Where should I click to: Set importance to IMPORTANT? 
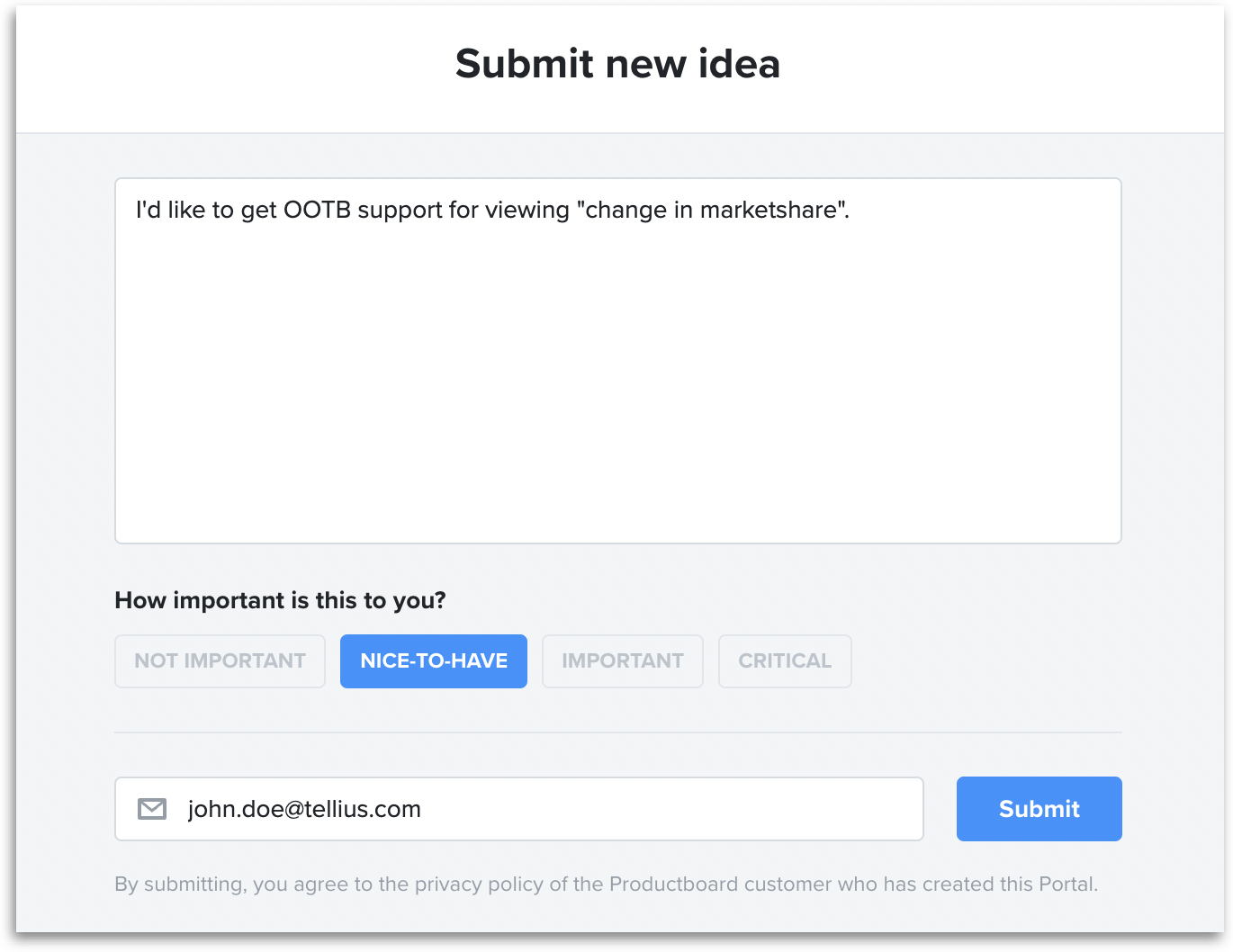click(x=623, y=661)
